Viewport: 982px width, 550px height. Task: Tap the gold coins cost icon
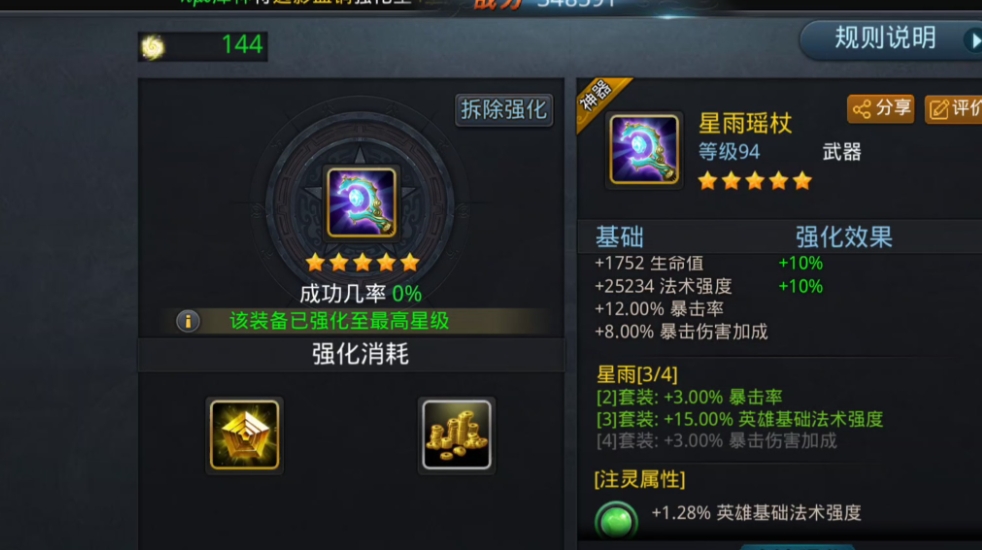click(457, 435)
